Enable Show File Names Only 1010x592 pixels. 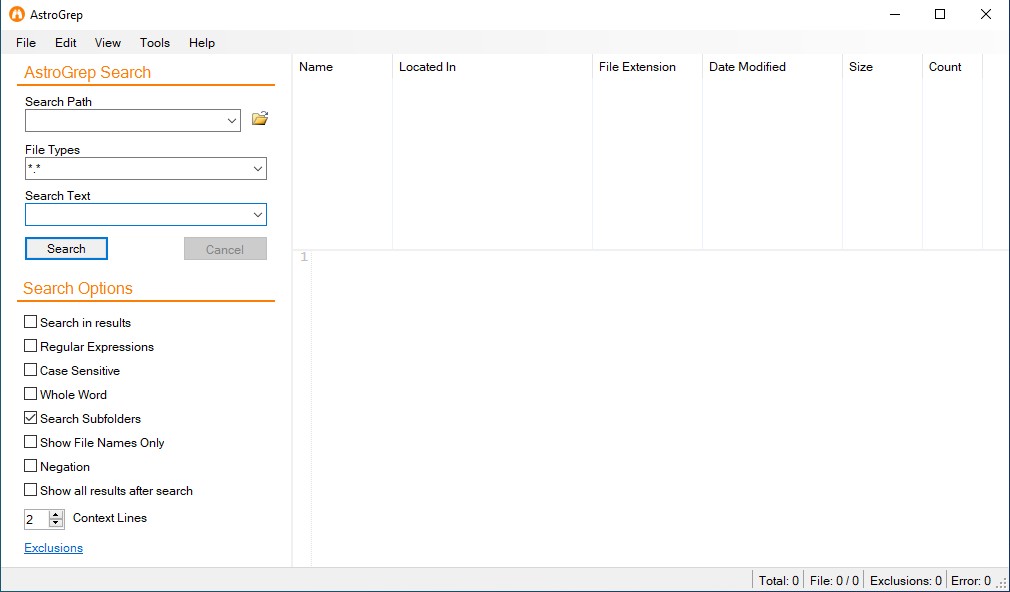coord(30,442)
